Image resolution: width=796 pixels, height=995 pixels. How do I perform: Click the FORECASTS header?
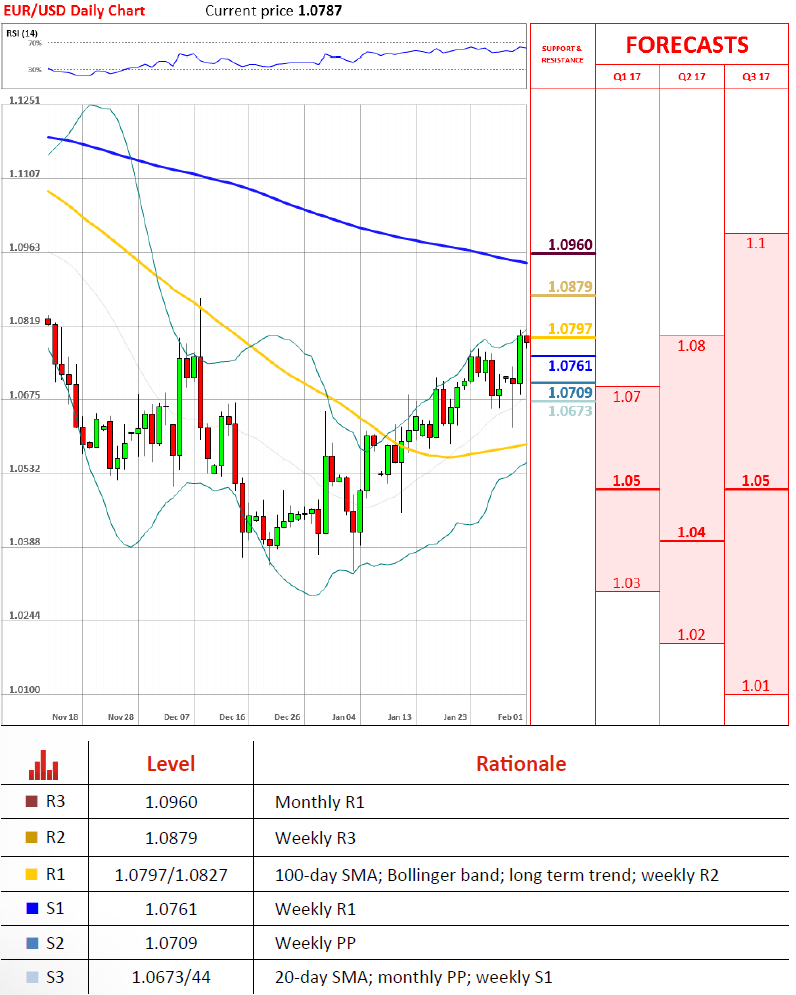click(x=687, y=45)
